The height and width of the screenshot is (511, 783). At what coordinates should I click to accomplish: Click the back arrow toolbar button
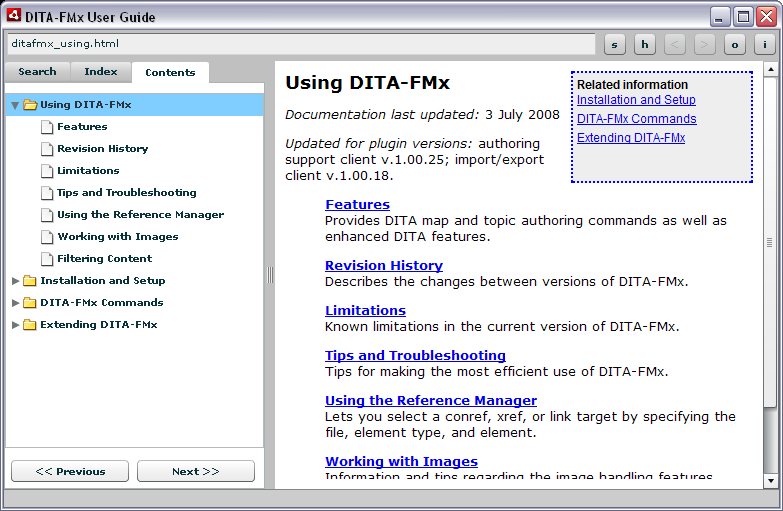coord(675,44)
